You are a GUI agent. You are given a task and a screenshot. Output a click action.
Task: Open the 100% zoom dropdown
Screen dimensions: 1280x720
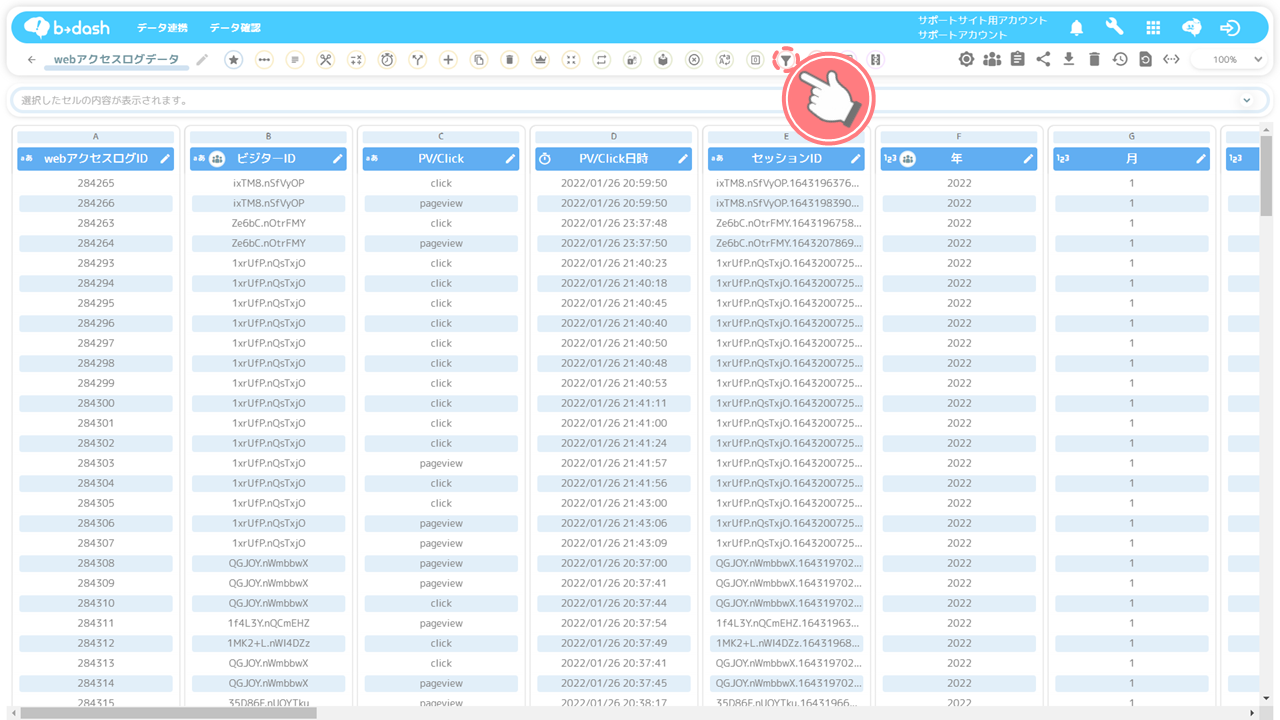1231,60
